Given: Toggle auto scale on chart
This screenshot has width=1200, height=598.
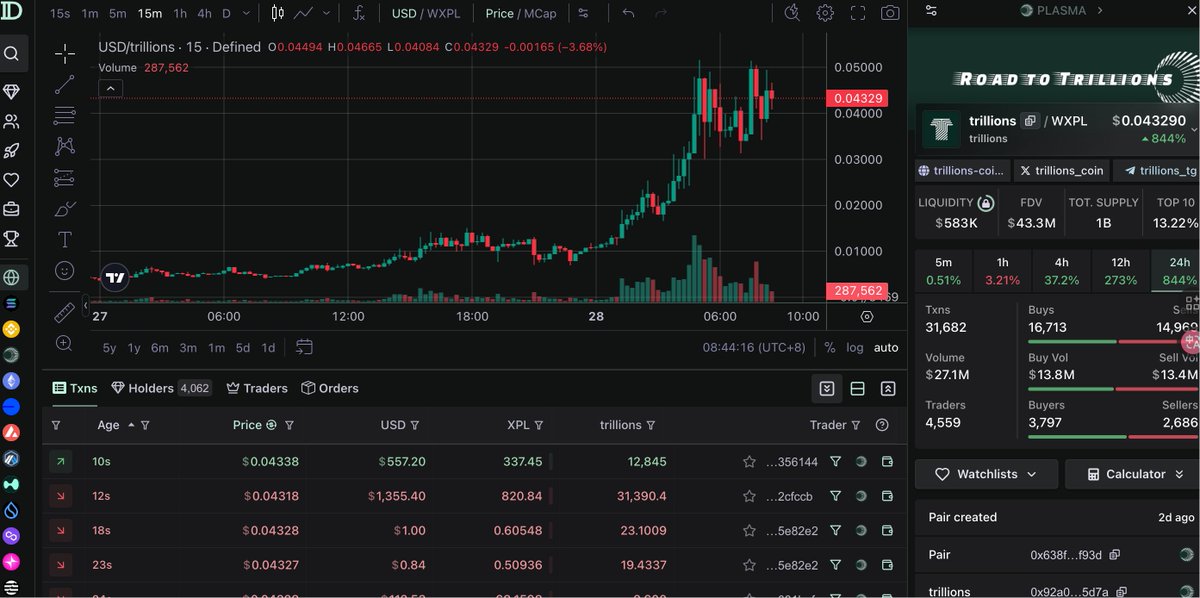Looking at the screenshot, I should tap(886, 347).
